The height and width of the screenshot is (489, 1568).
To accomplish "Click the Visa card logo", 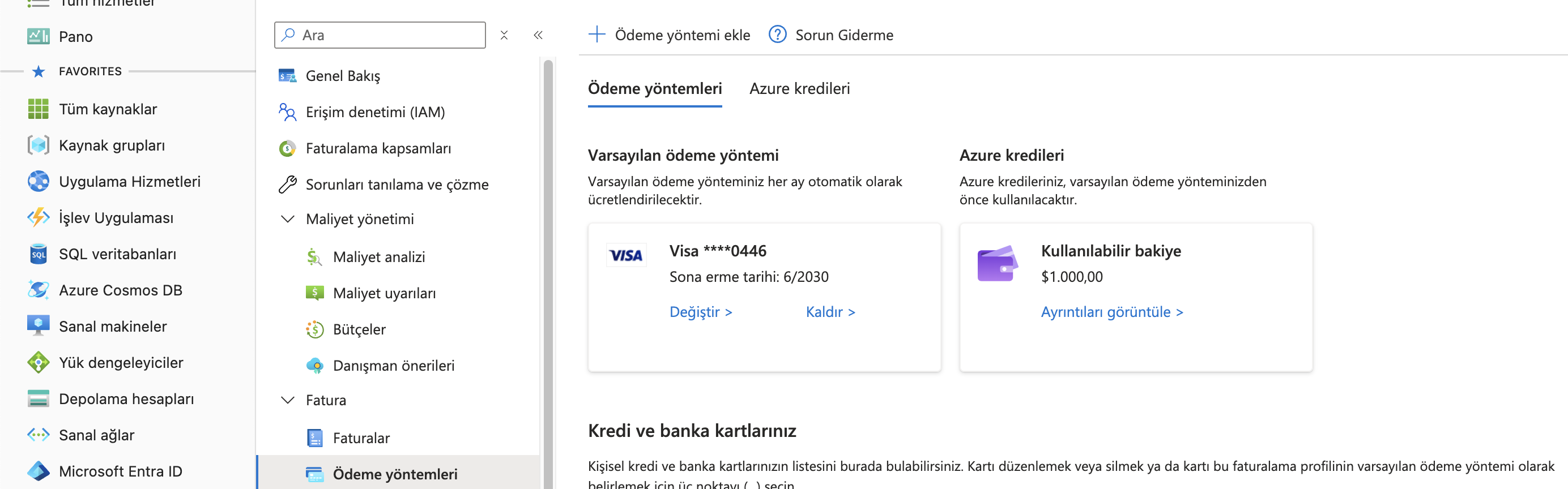I will (x=626, y=255).
